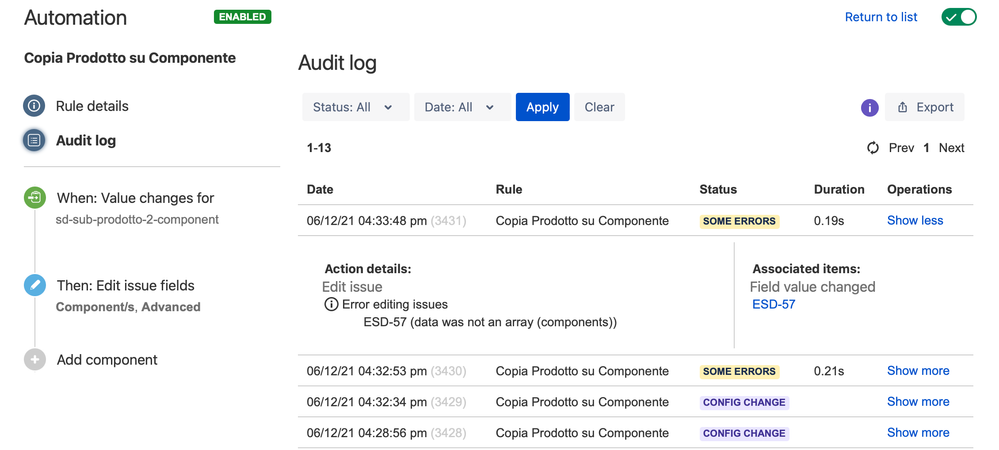Open the Date: All dropdown
The height and width of the screenshot is (450, 999).
[x=463, y=107]
